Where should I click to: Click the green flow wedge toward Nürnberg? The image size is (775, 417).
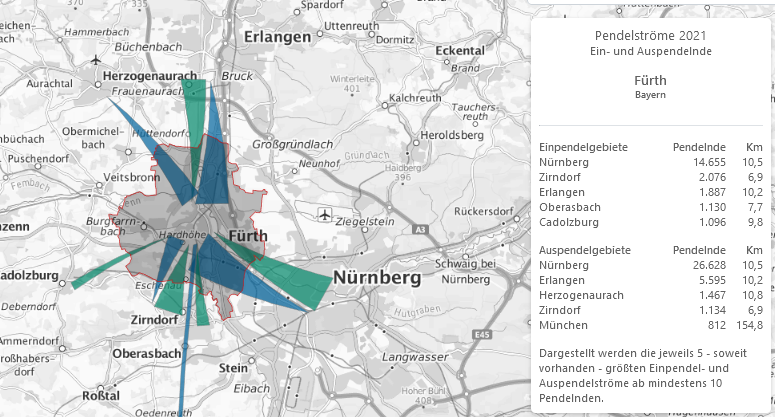298,284
